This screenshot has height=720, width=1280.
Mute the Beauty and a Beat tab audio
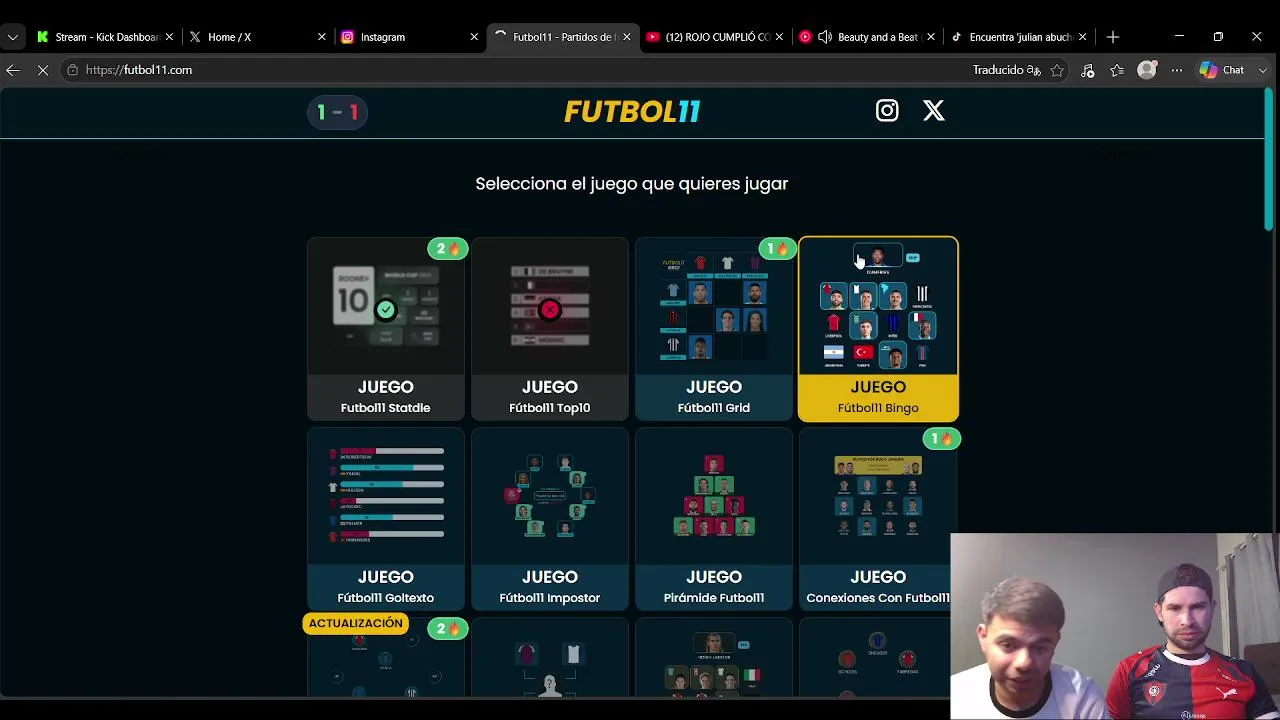pos(825,37)
